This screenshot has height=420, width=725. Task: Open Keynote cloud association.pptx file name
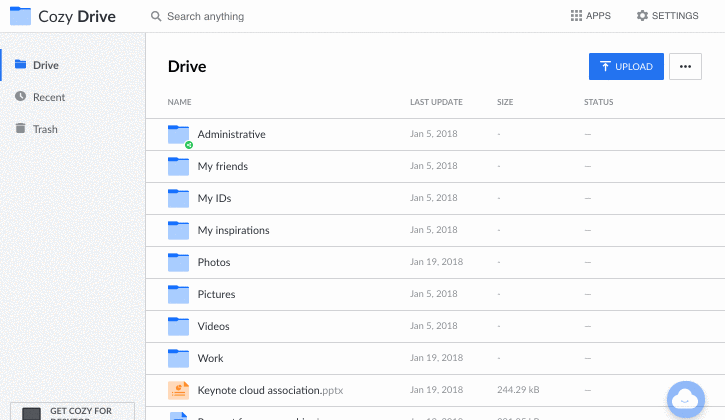coord(270,390)
